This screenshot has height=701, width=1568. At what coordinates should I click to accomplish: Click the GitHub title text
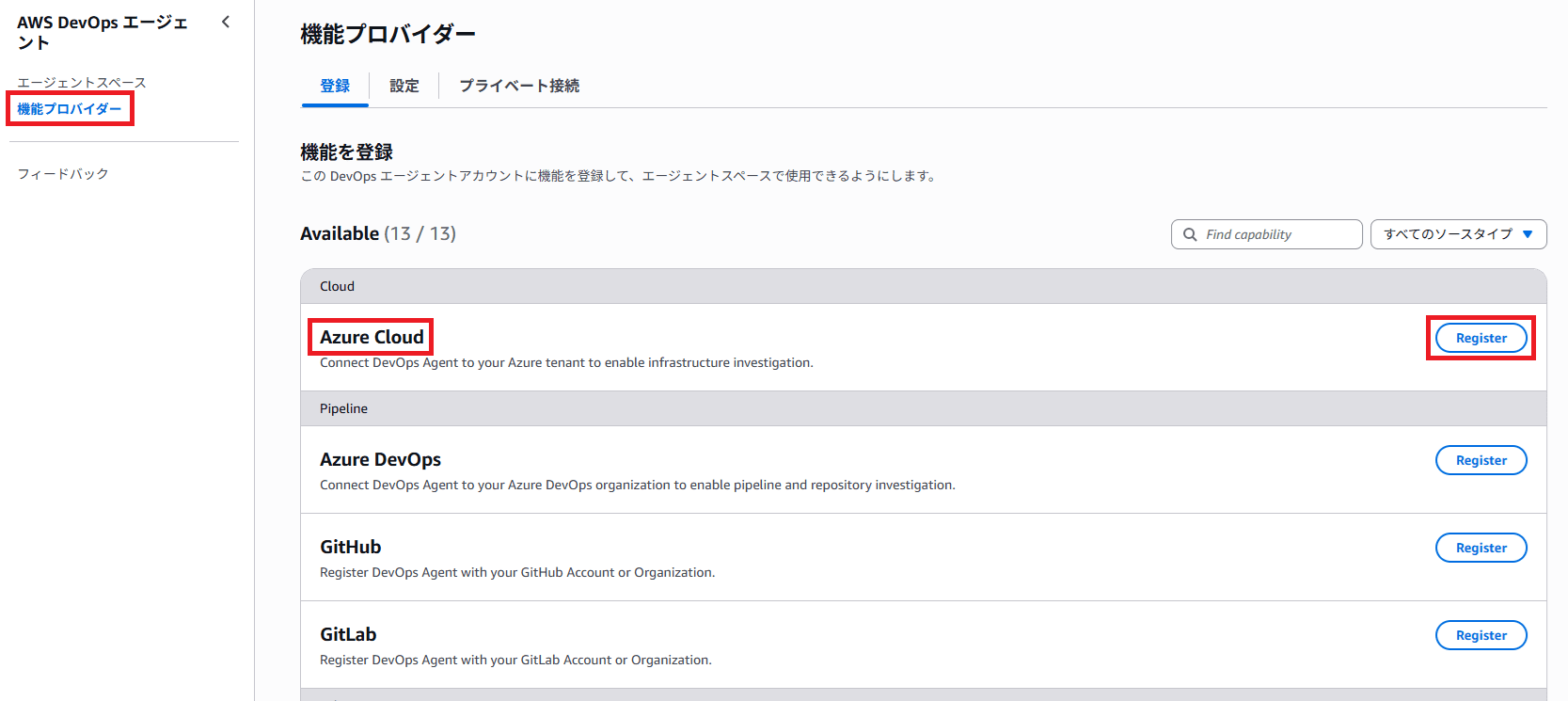350,547
